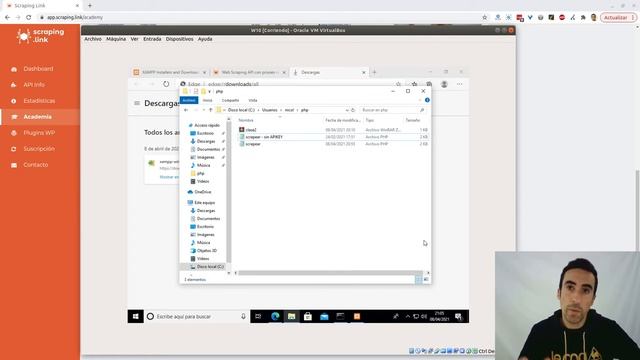Switch to the Descargas Edge tab
Image resolution: width=640 pixels, height=360 pixels.
click(x=329, y=72)
